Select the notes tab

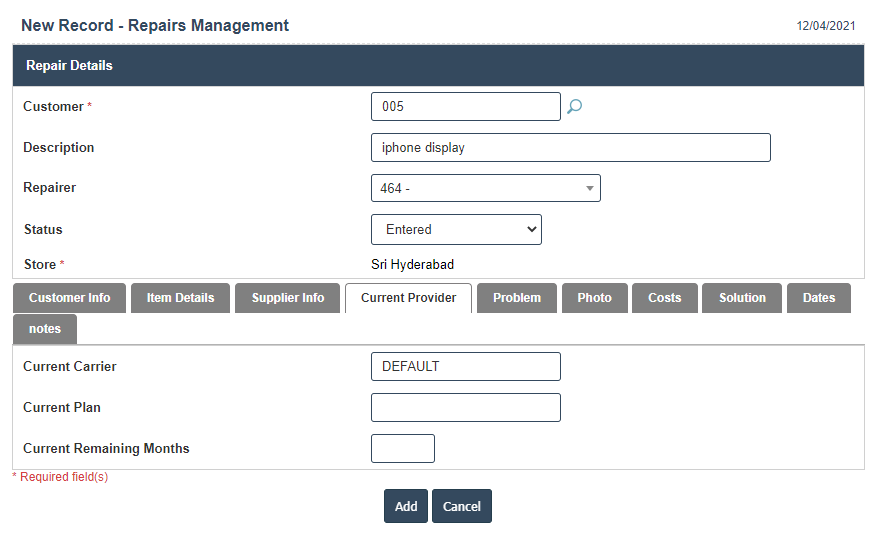coord(45,329)
